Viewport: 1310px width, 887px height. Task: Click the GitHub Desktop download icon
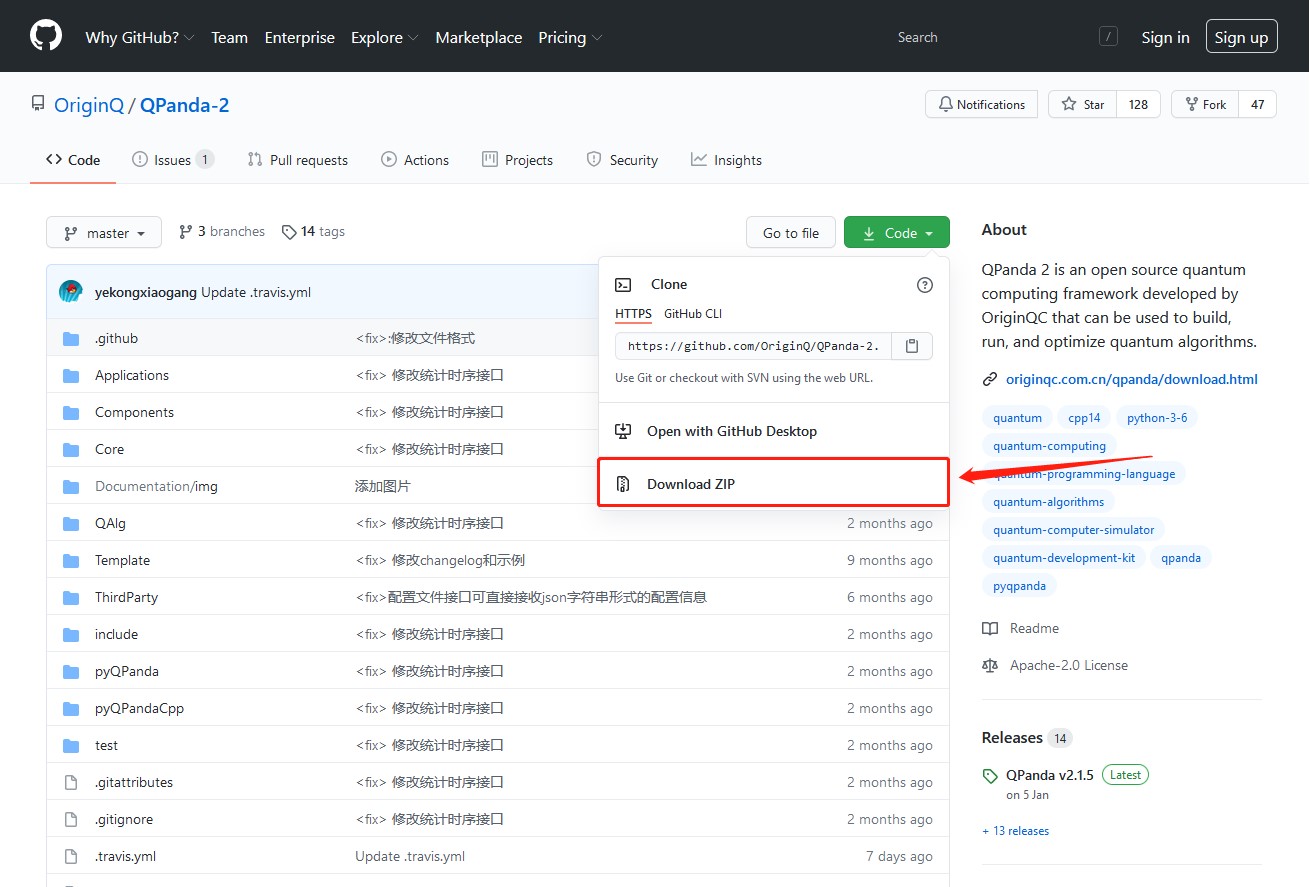click(x=623, y=431)
